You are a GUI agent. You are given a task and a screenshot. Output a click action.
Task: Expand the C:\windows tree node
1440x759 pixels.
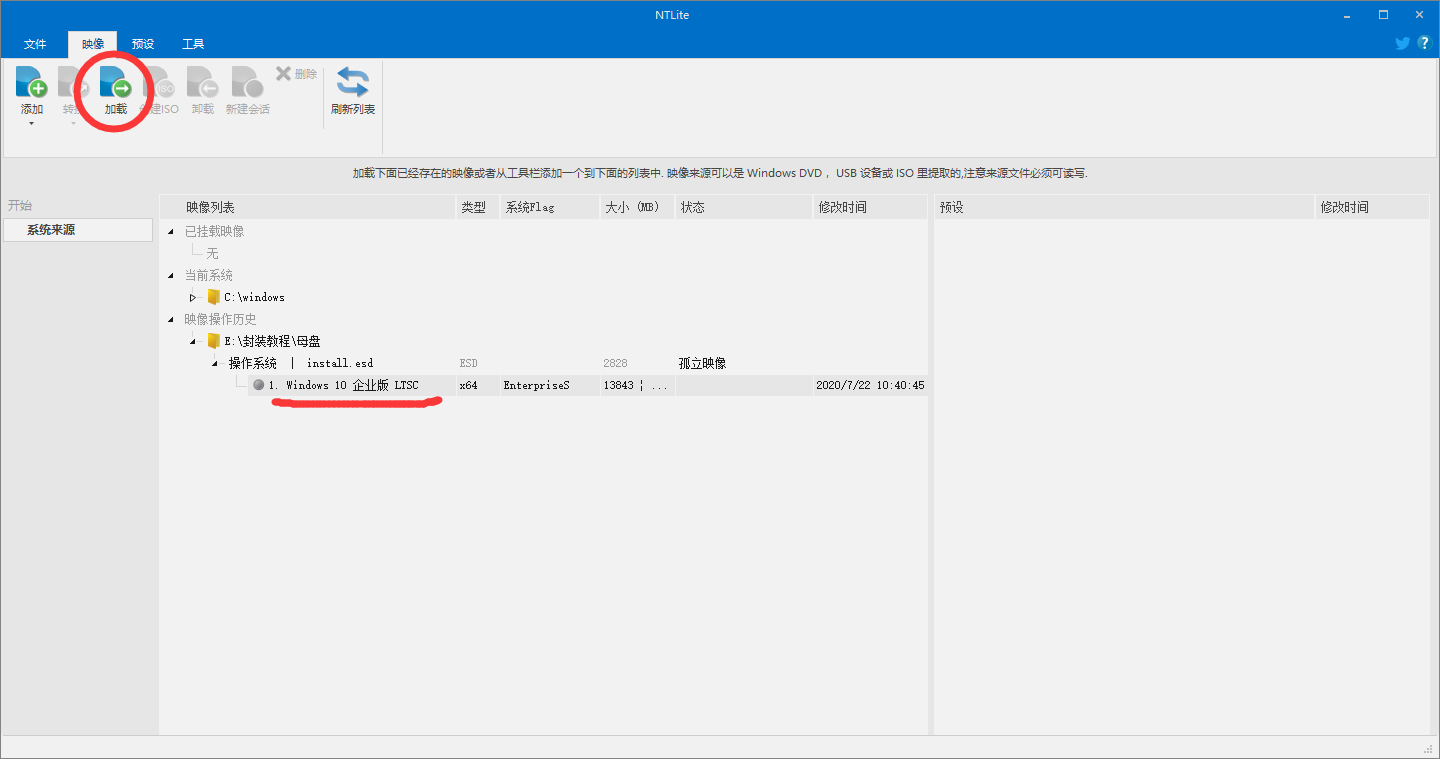(193, 297)
